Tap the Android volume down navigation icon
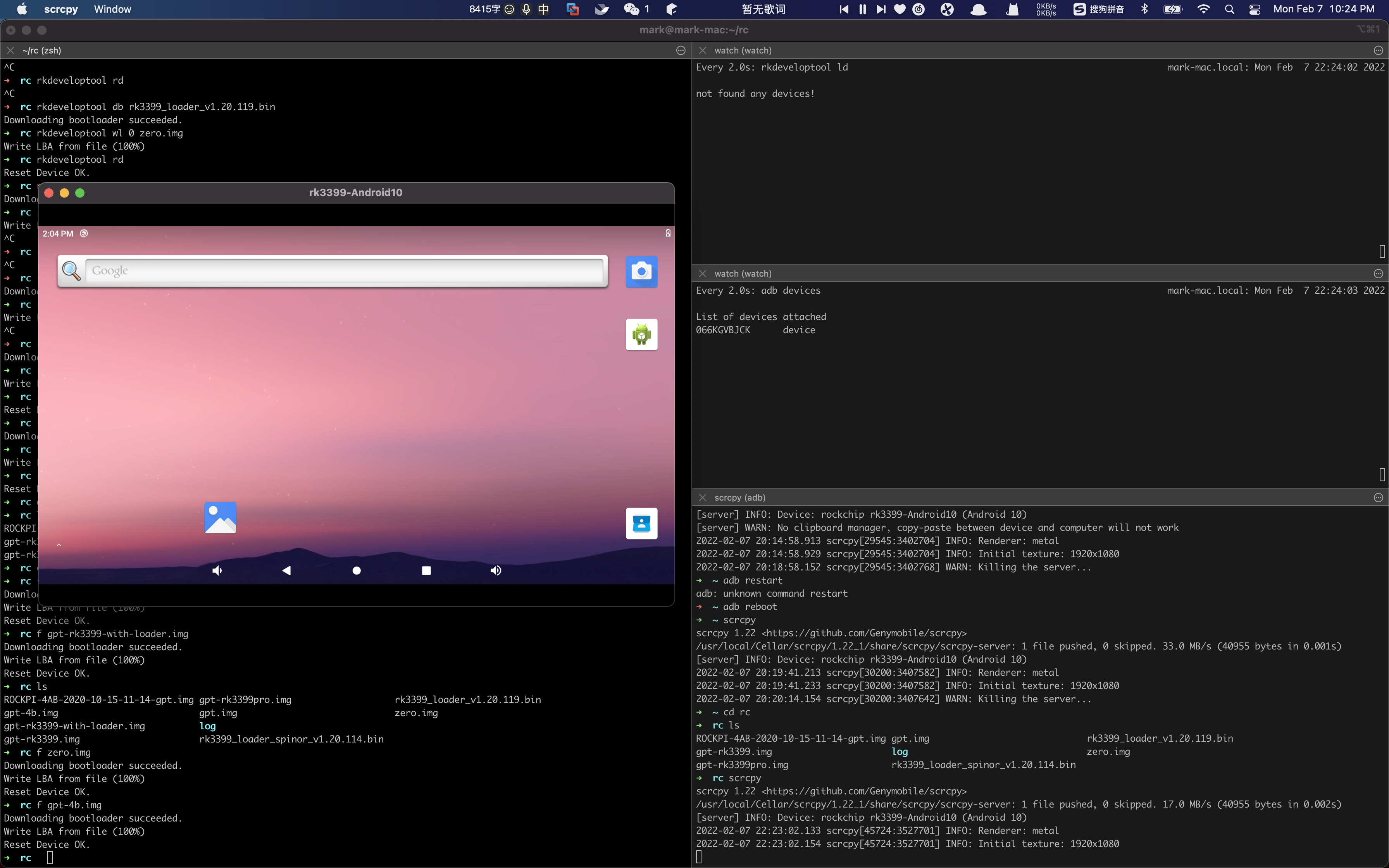Image resolution: width=1389 pixels, height=868 pixels. (x=217, y=570)
